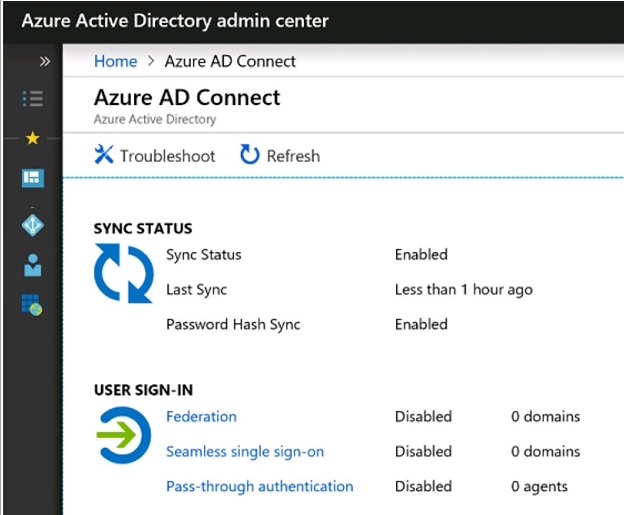The width and height of the screenshot is (632, 515).
Task: Open Enterprise applications grid icon in sidebar
Action: (33, 304)
